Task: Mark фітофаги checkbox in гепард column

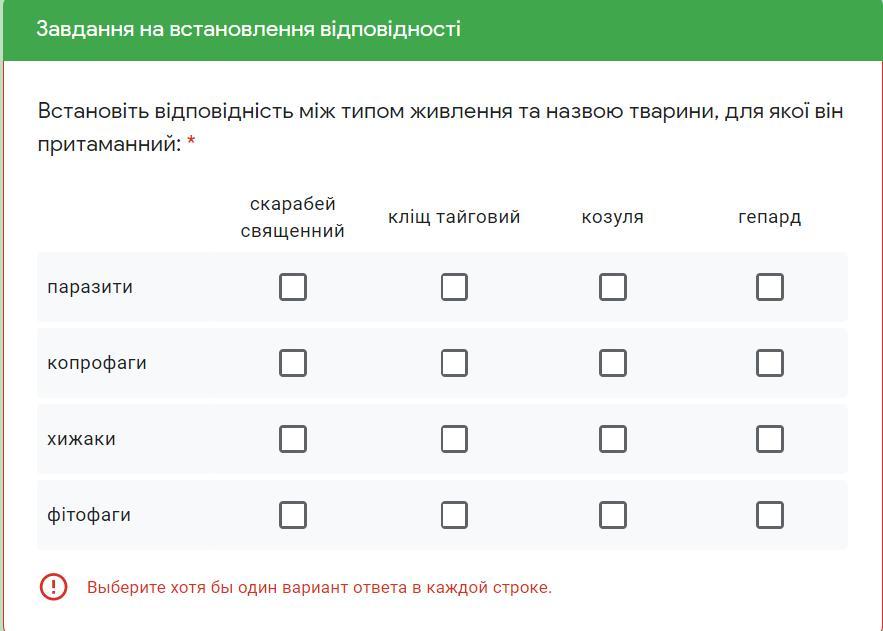Action: pyautogui.click(x=770, y=515)
